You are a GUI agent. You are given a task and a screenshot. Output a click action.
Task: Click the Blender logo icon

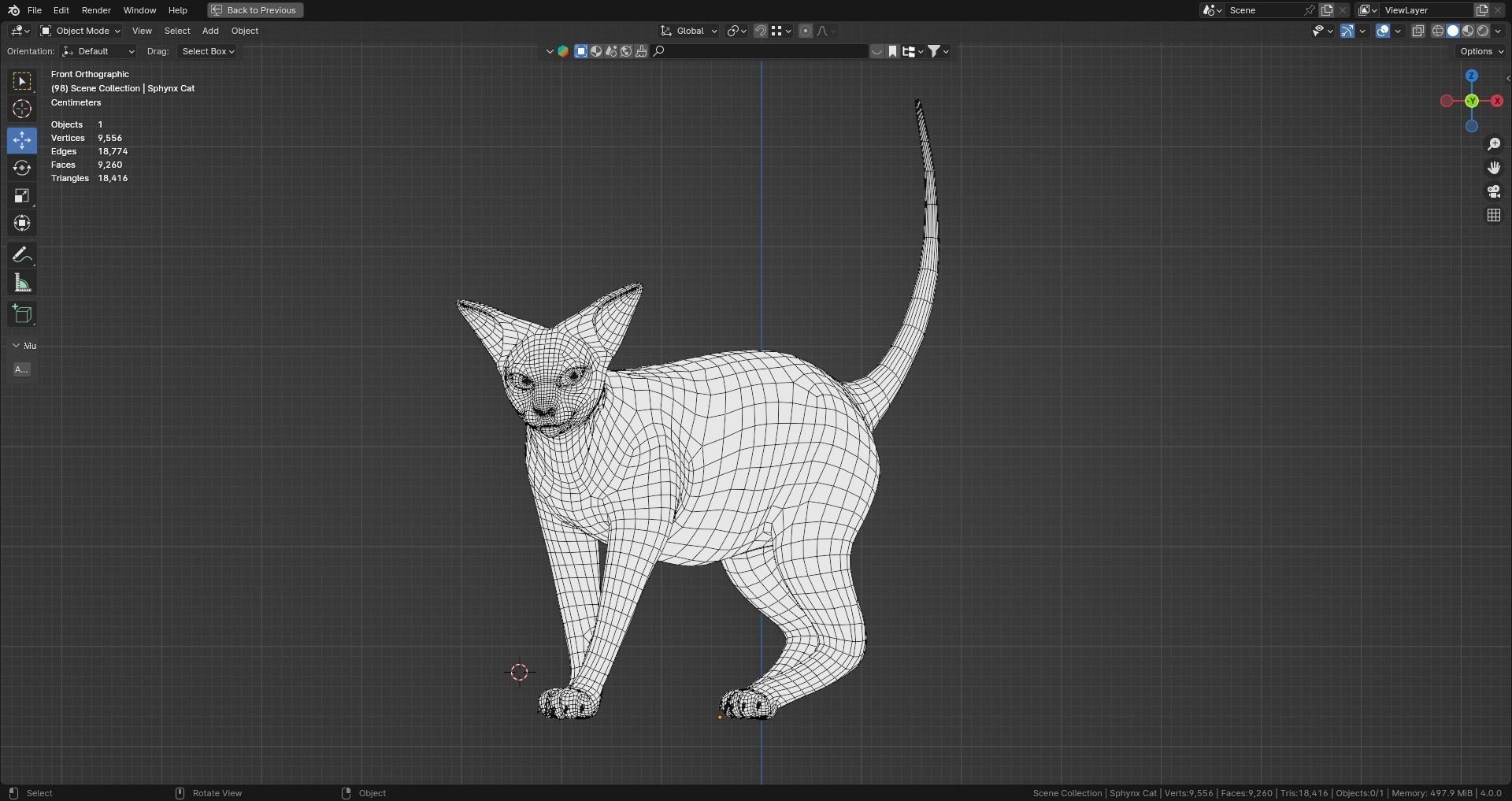point(13,10)
